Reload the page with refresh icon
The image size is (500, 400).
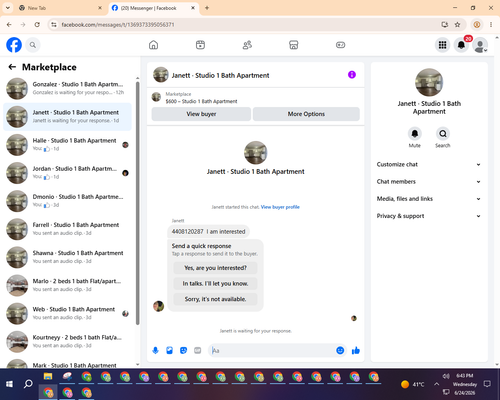[37, 25]
